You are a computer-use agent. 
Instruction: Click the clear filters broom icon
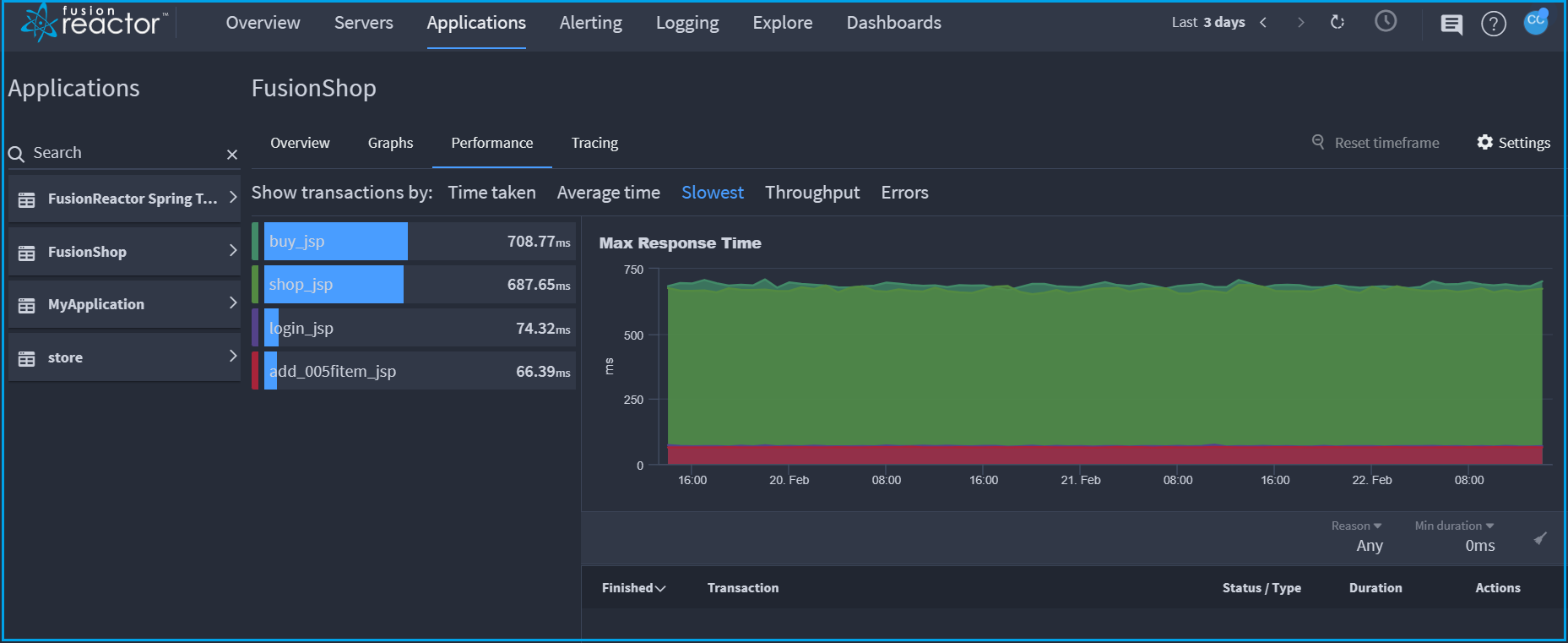click(x=1540, y=538)
